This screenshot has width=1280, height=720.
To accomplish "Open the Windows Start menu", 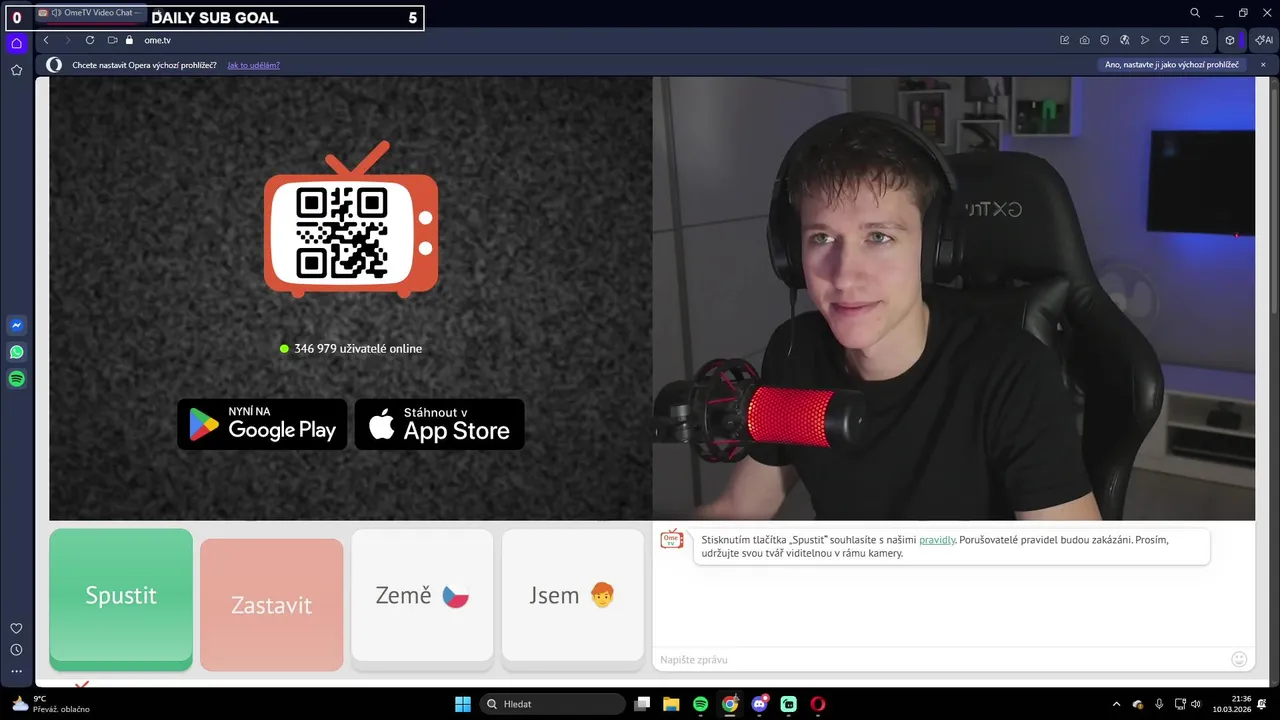I will 463,704.
